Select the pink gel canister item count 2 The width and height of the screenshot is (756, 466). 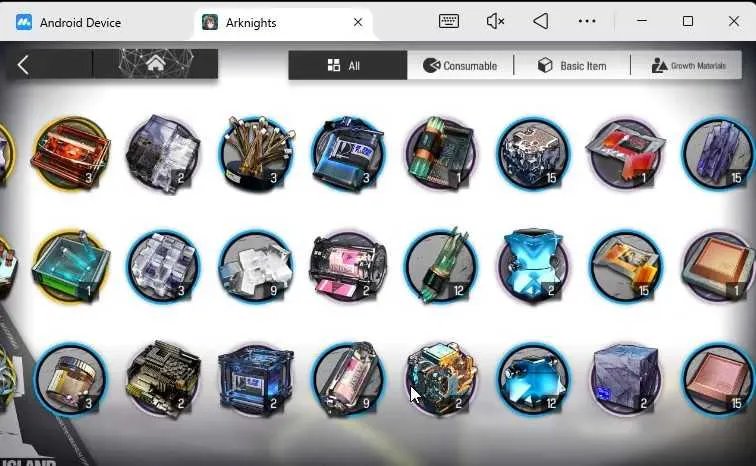(x=348, y=266)
